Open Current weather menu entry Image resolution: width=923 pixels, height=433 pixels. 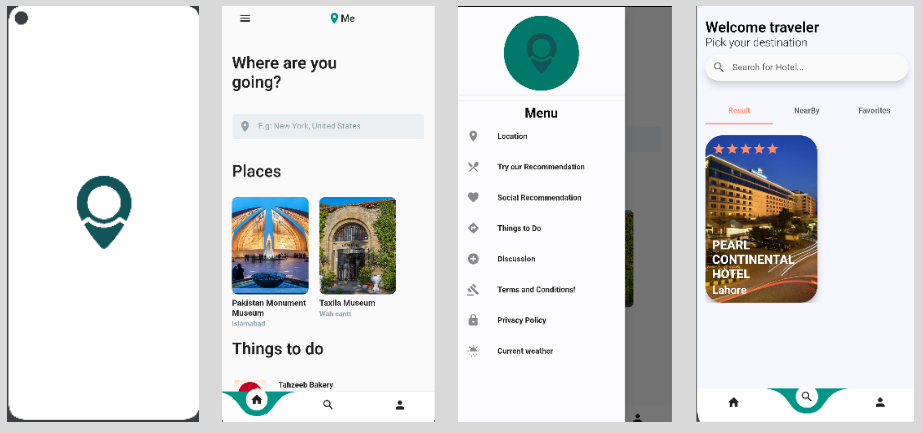(525, 351)
